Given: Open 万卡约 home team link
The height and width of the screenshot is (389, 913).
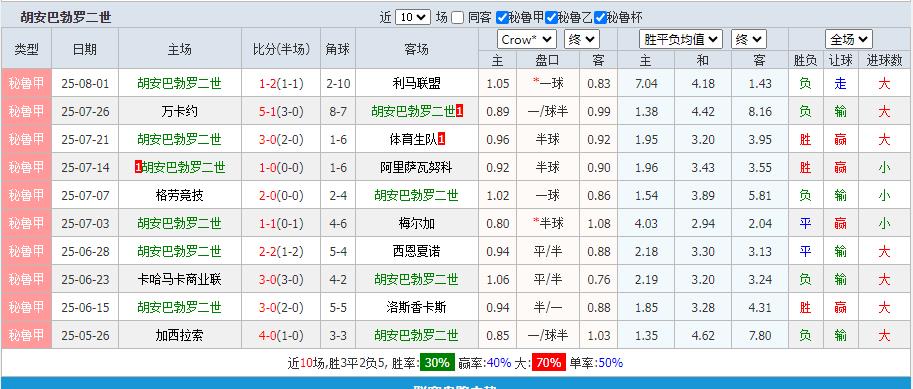Looking at the screenshot, I should point(179,111).
